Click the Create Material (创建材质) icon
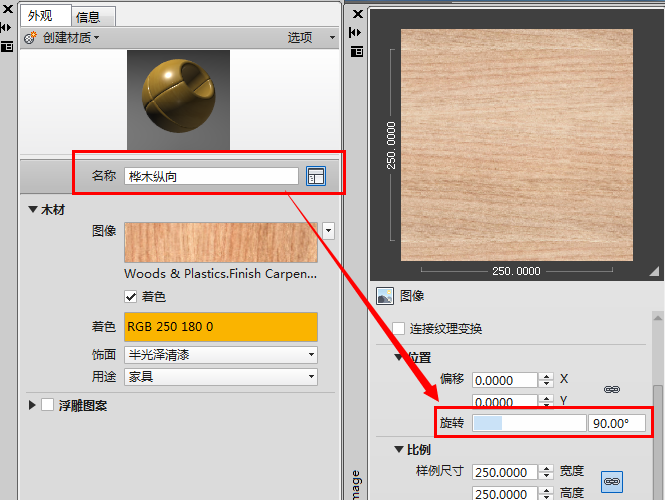Image resolution: width=665 pixels, height=500 pixels. coord(30,37)
